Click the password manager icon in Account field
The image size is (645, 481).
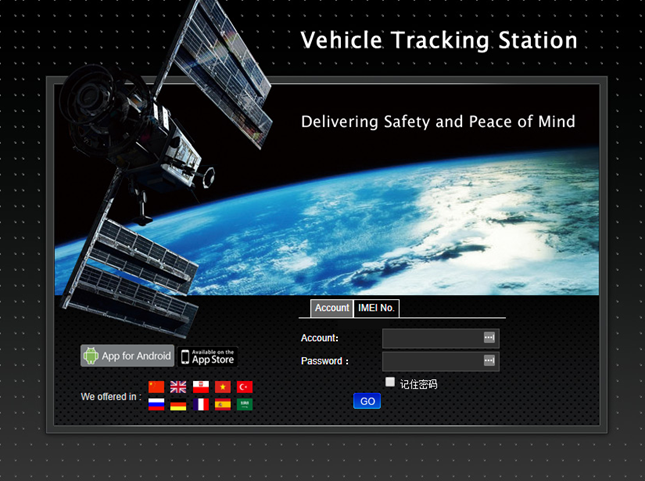pos(489,337)
